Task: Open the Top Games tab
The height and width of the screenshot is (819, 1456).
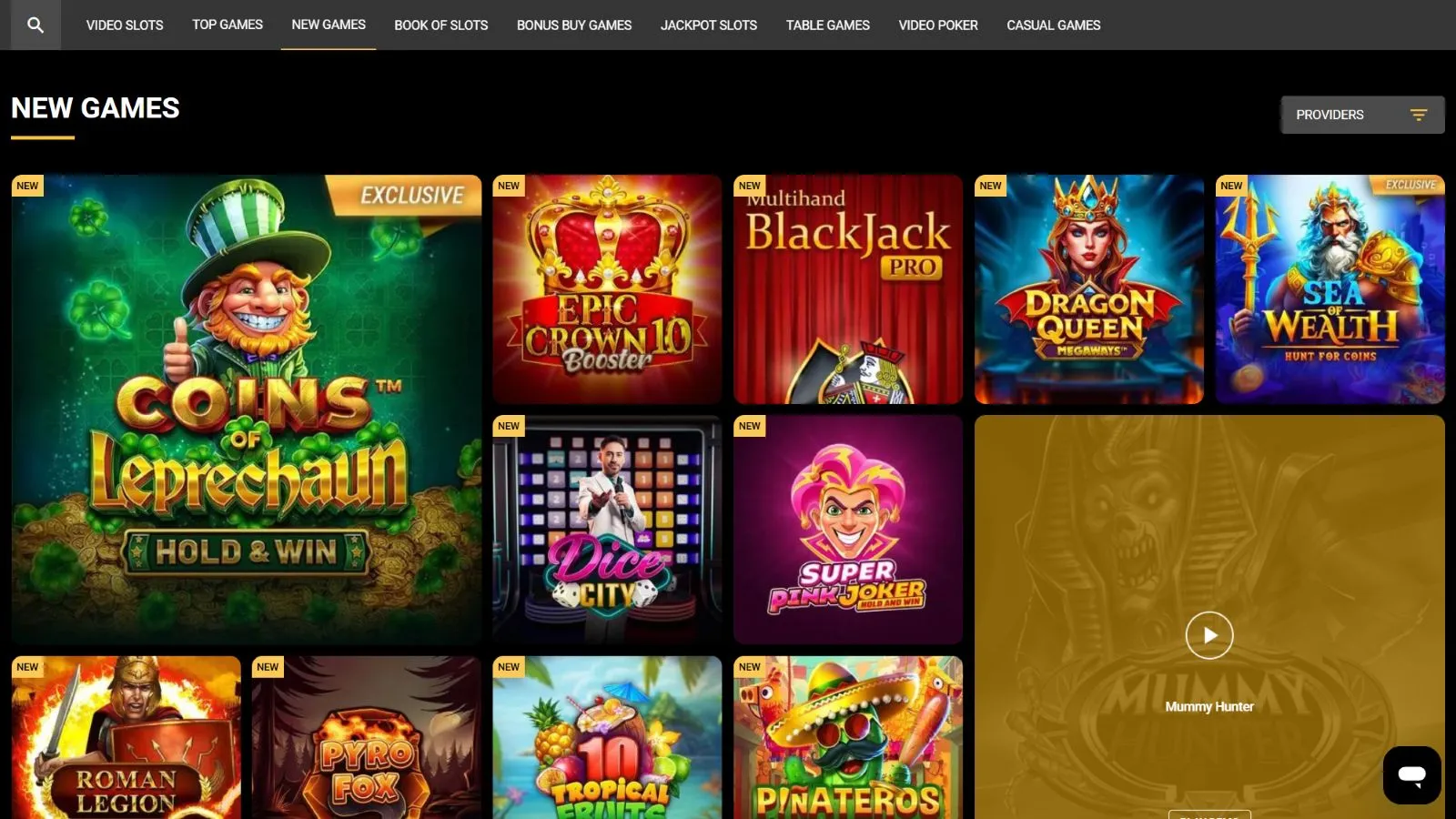Action: (x=227, y=25)
